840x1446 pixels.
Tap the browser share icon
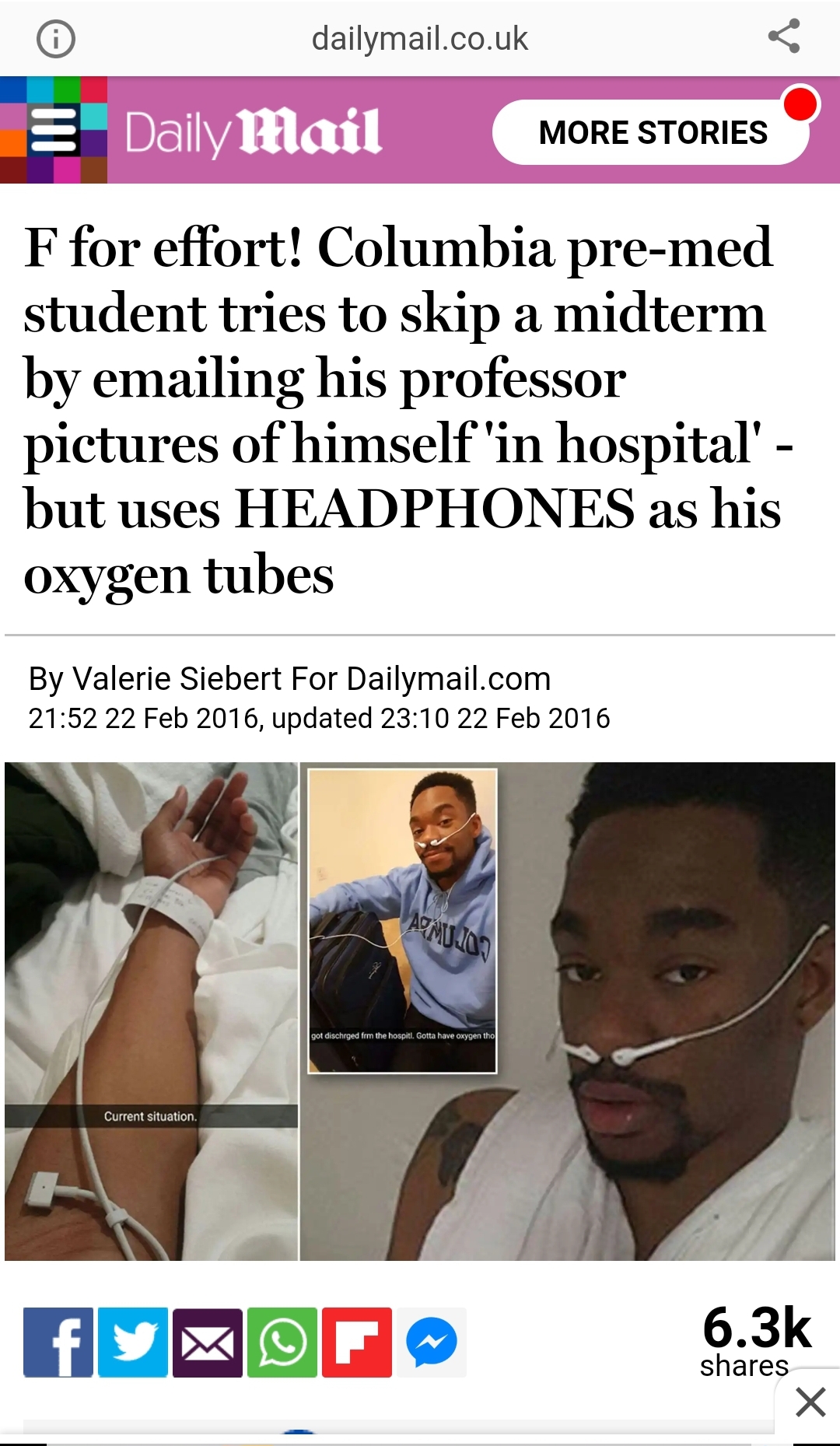[784, 37]
